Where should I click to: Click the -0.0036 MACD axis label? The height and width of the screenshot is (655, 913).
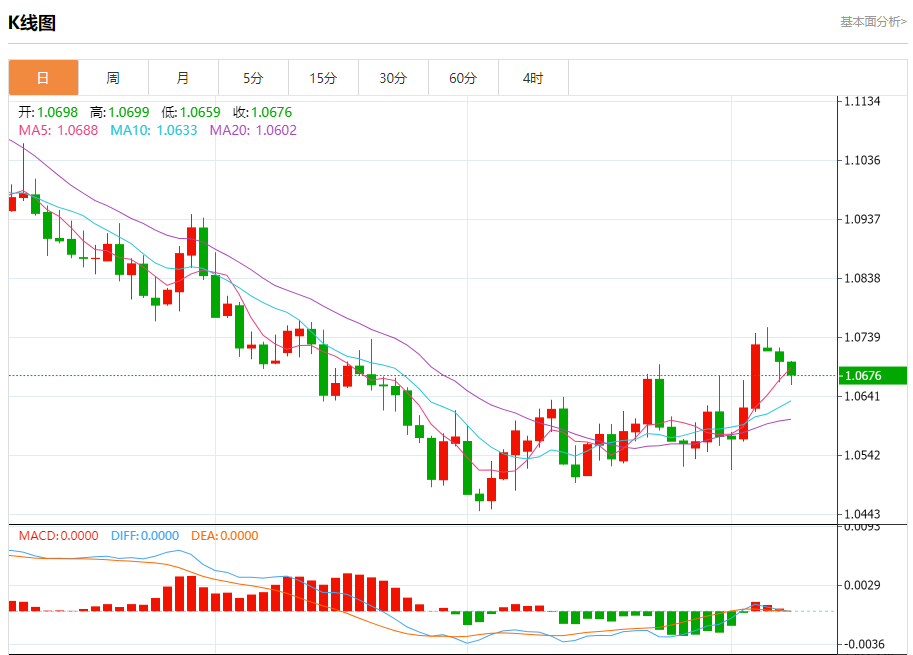864,644
